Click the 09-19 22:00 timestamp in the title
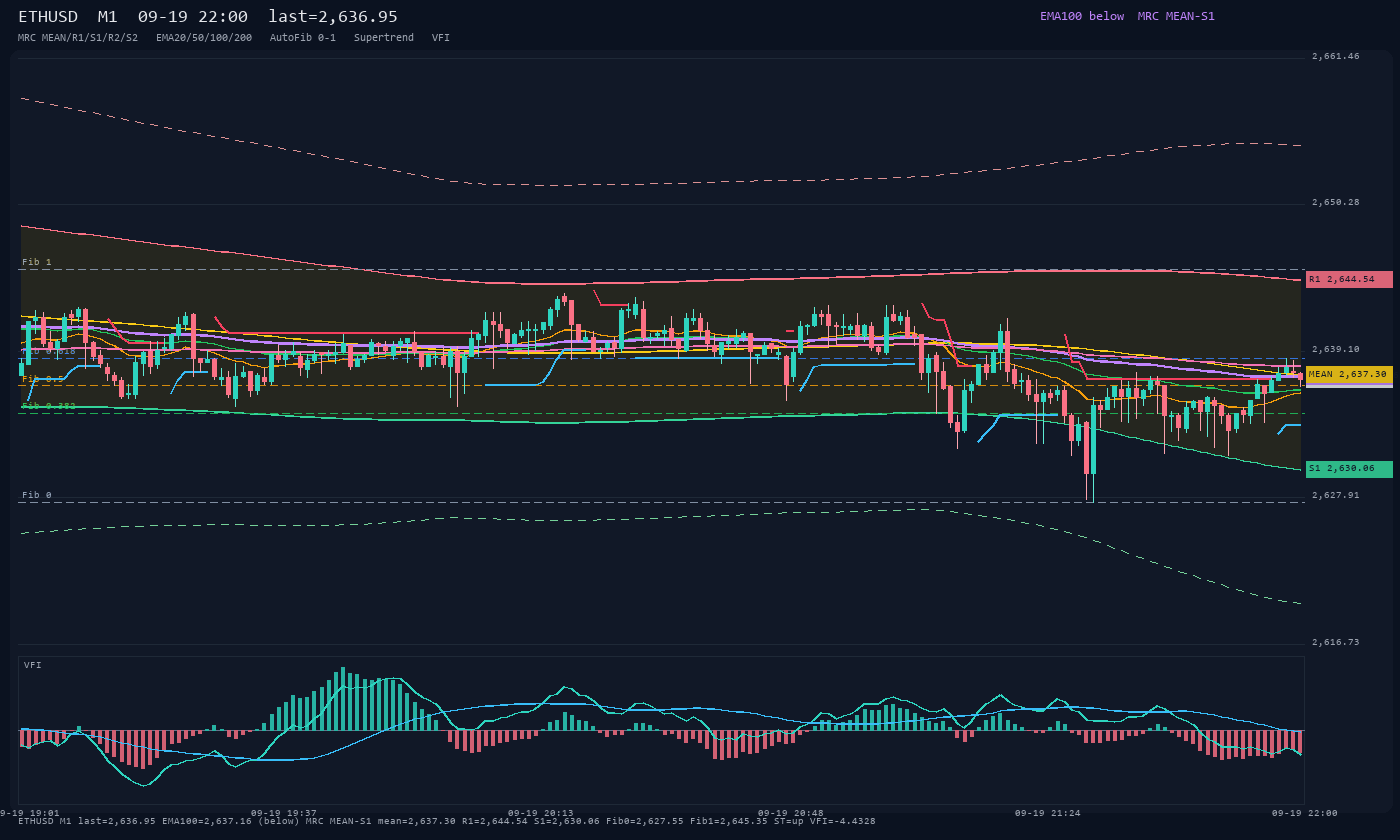Image resolution: width=1400 pixels, height=840 pixels. point(193,17)
